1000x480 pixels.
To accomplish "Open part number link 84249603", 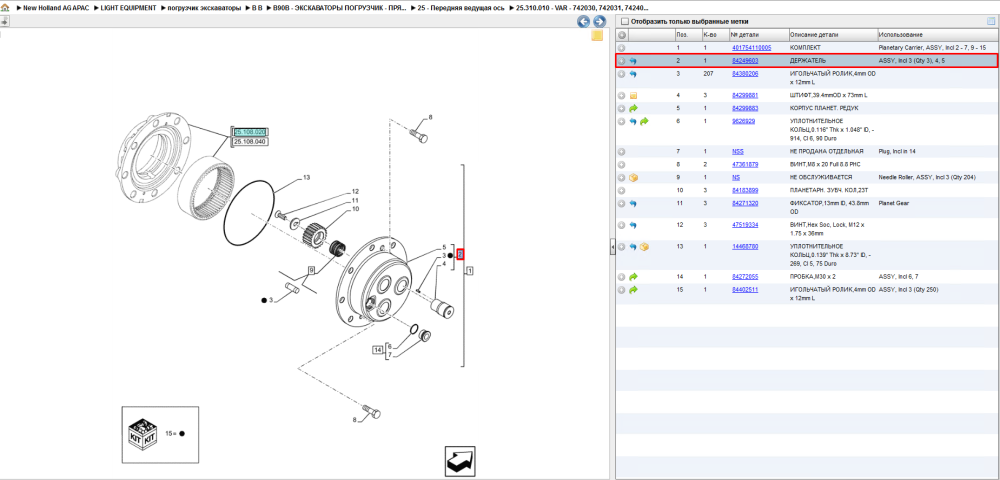I will (744, 61).
